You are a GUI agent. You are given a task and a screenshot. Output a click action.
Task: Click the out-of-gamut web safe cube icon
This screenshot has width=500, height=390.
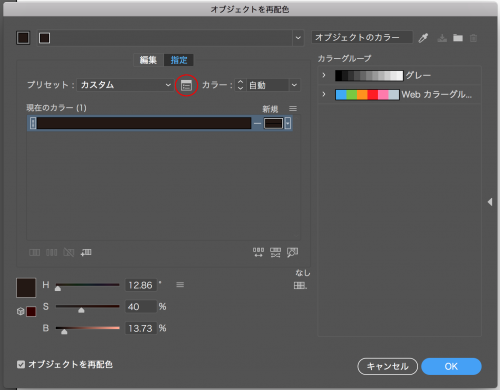point(20,311)
